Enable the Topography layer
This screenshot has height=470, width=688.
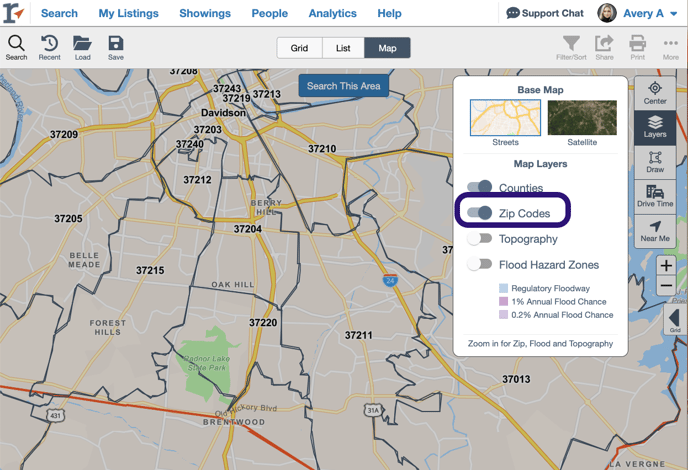tap(482, 239)
